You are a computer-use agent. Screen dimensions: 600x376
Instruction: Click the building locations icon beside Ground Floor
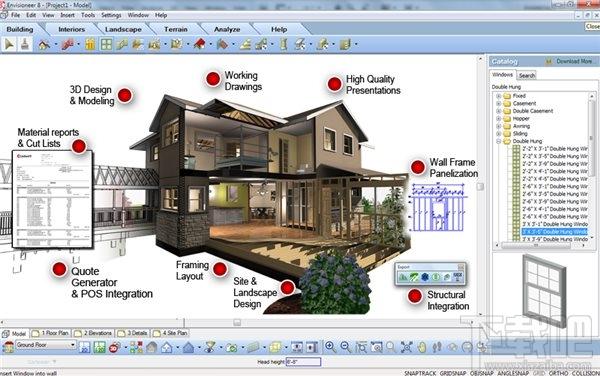8,347
